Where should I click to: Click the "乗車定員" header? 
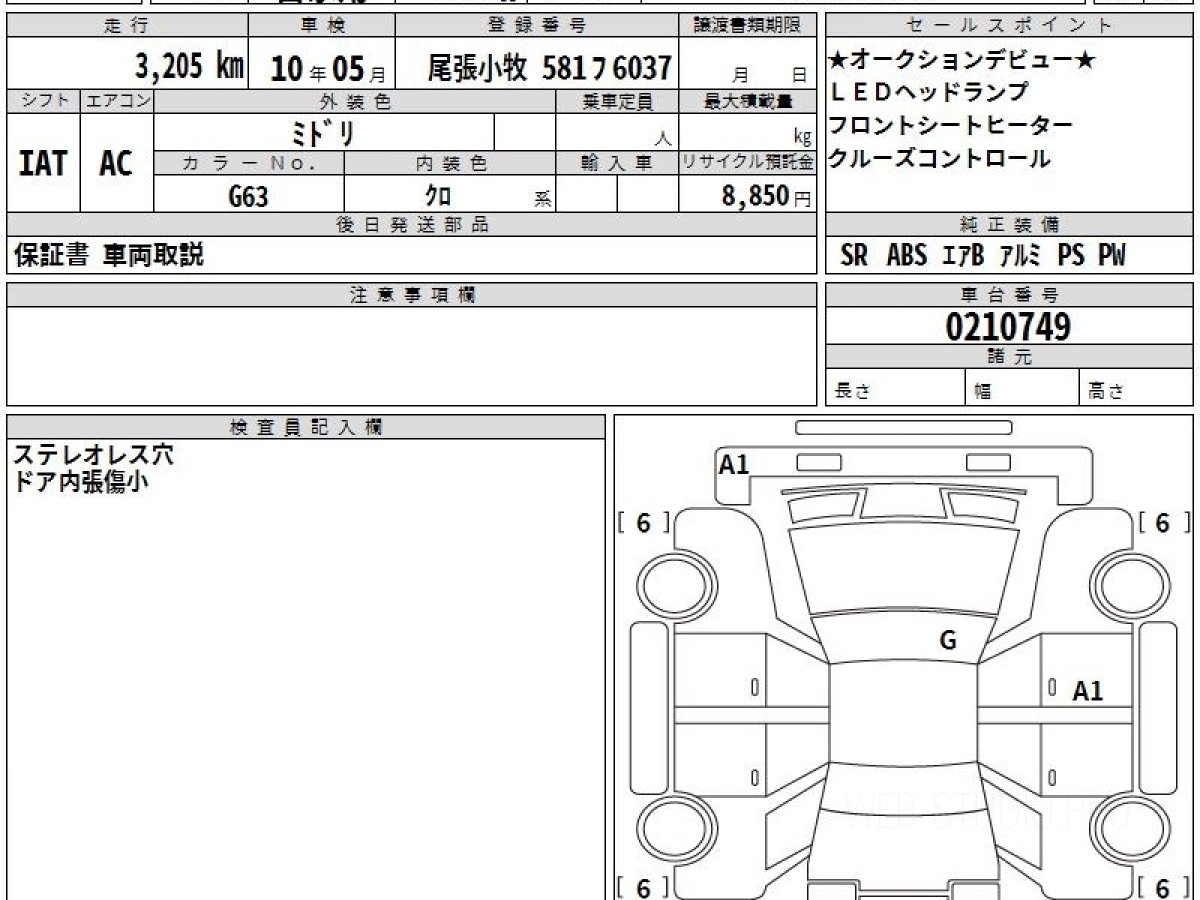(x=617, y=101)
